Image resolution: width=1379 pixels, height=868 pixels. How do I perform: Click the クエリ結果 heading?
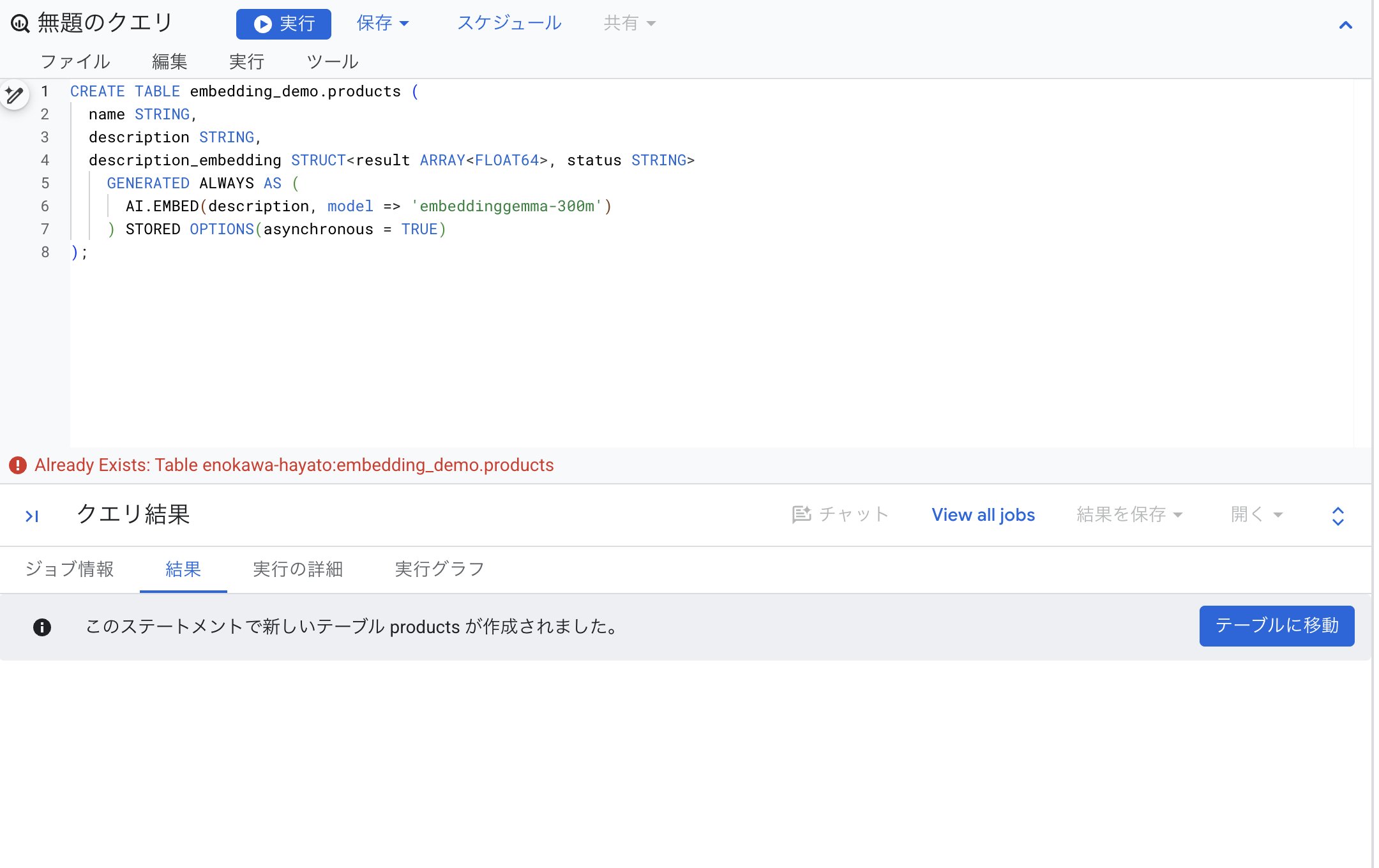click(133, 514)
